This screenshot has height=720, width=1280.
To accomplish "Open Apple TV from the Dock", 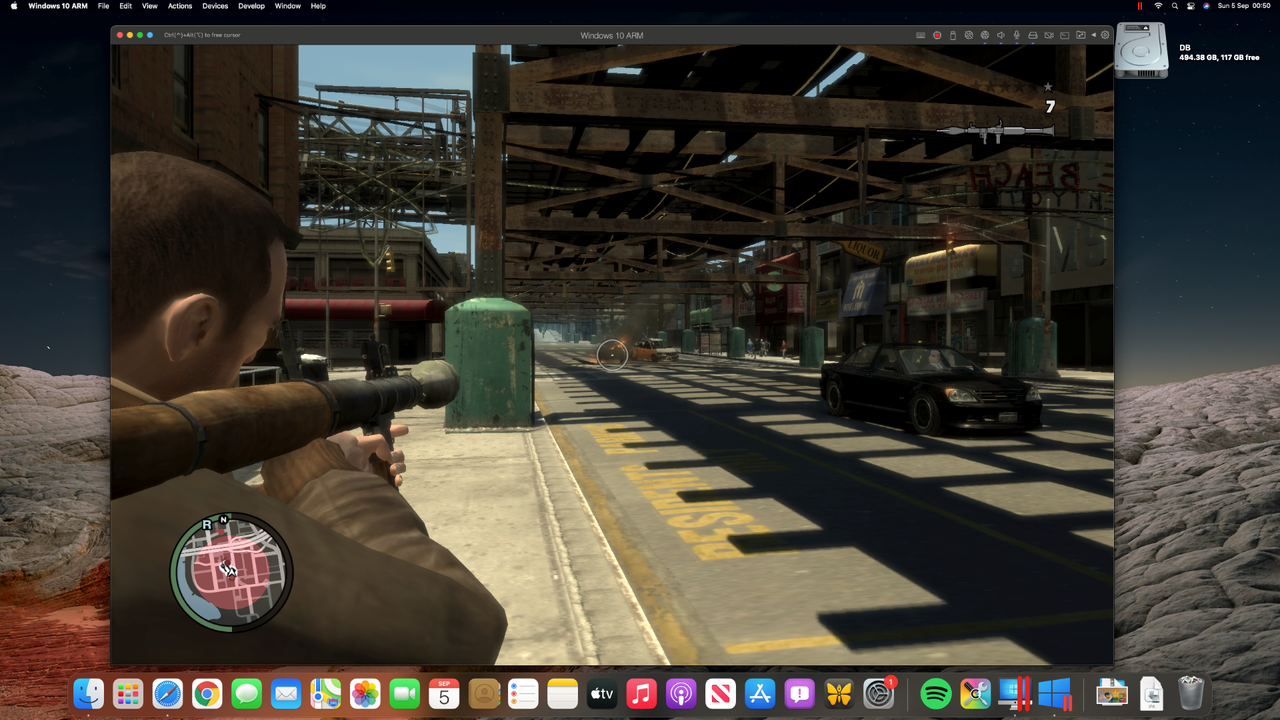I will 602,693.
